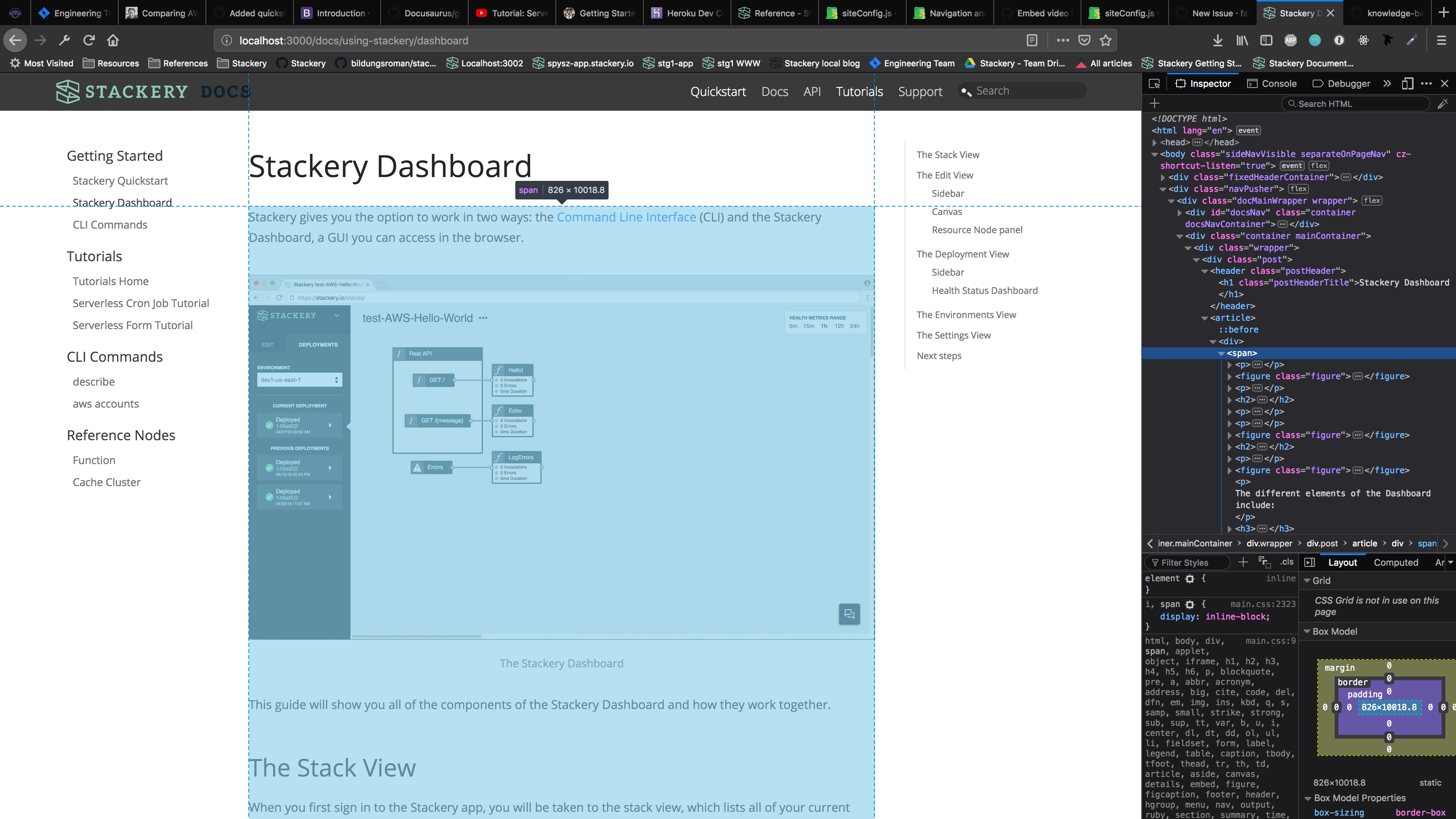Open Serverless Cron Job Tutorial link
The image size is (1456, 819).
[141, 303]
